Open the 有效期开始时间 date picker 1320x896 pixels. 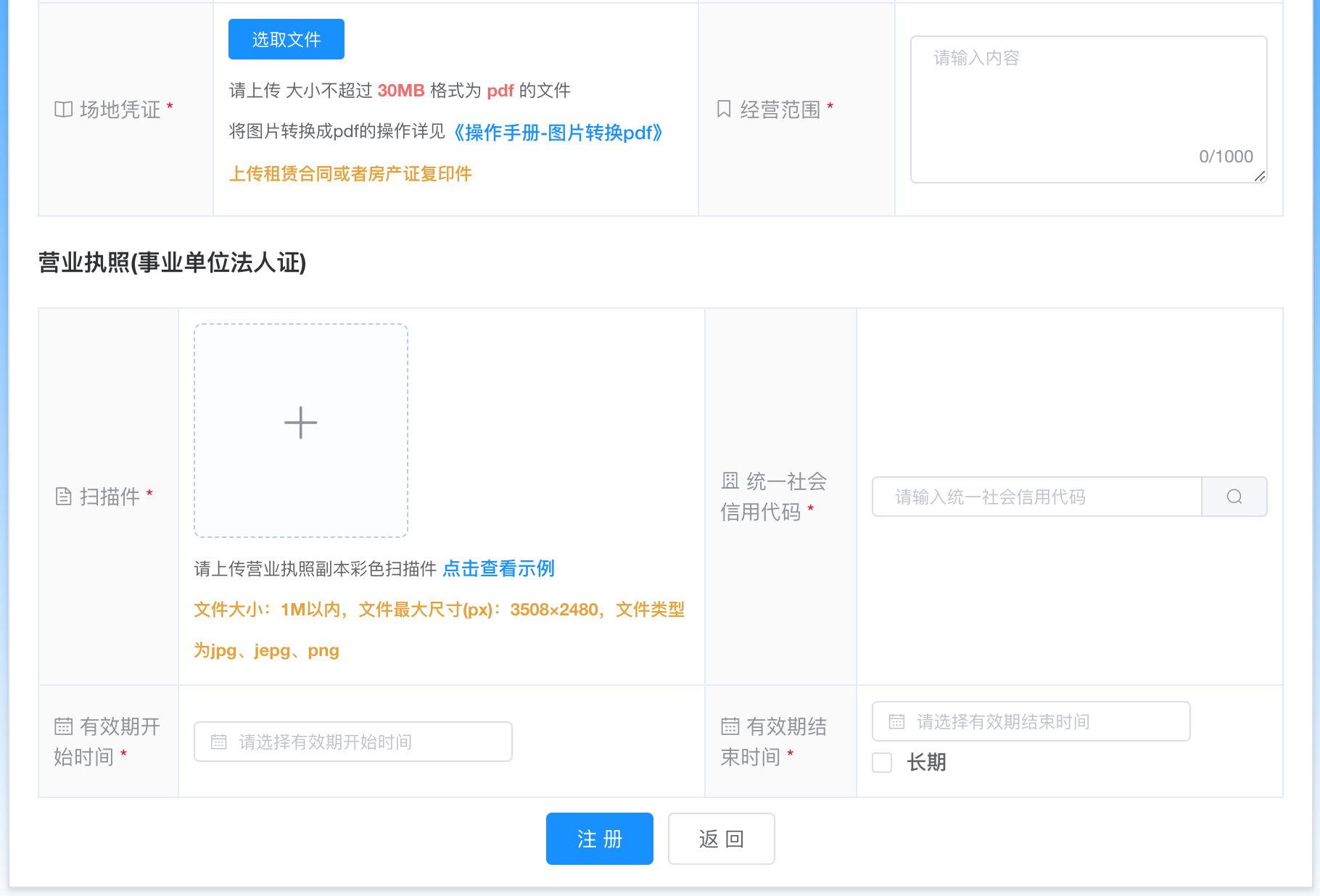coord(353,742)
